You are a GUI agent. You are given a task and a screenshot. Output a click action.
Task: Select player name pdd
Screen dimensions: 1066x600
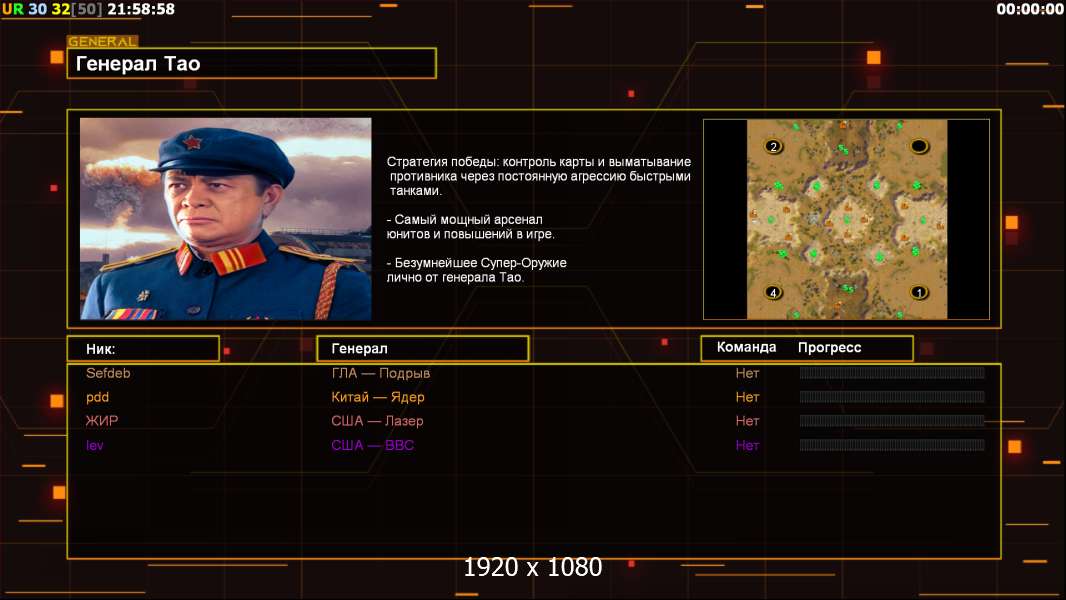(97, 398)
